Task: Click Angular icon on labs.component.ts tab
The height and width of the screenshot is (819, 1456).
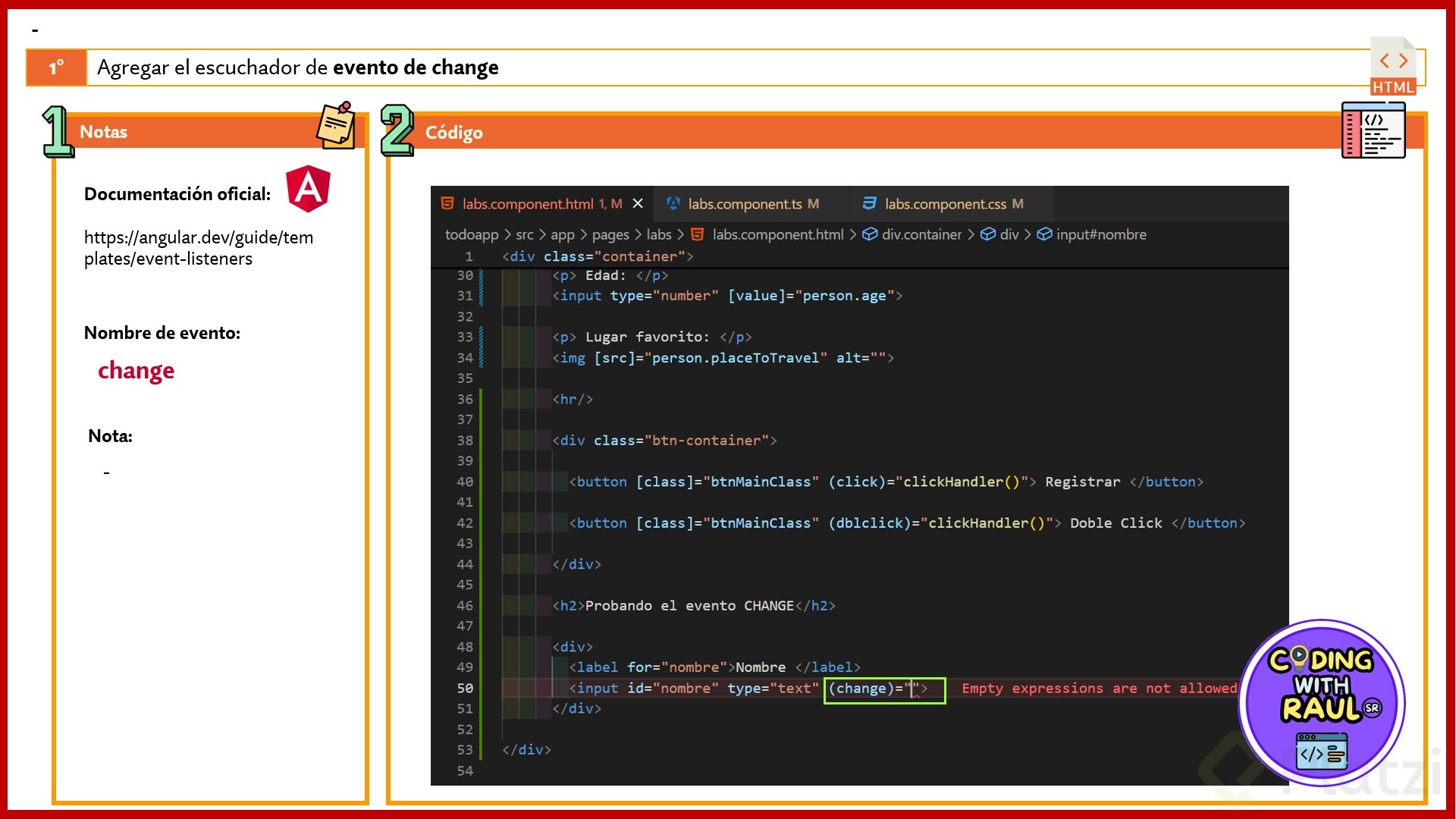Action: tap(673, 203)
